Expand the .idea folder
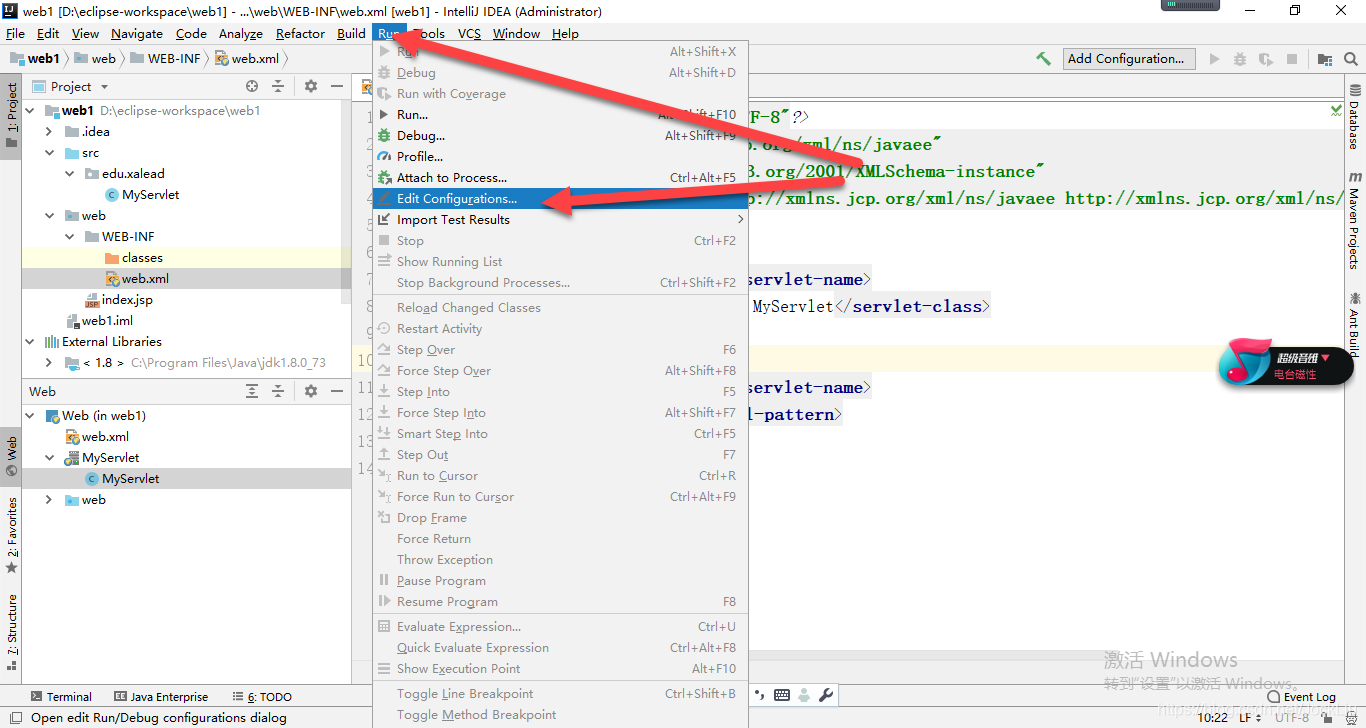This screenshot has height=728, width=1366. coord(49,132)
